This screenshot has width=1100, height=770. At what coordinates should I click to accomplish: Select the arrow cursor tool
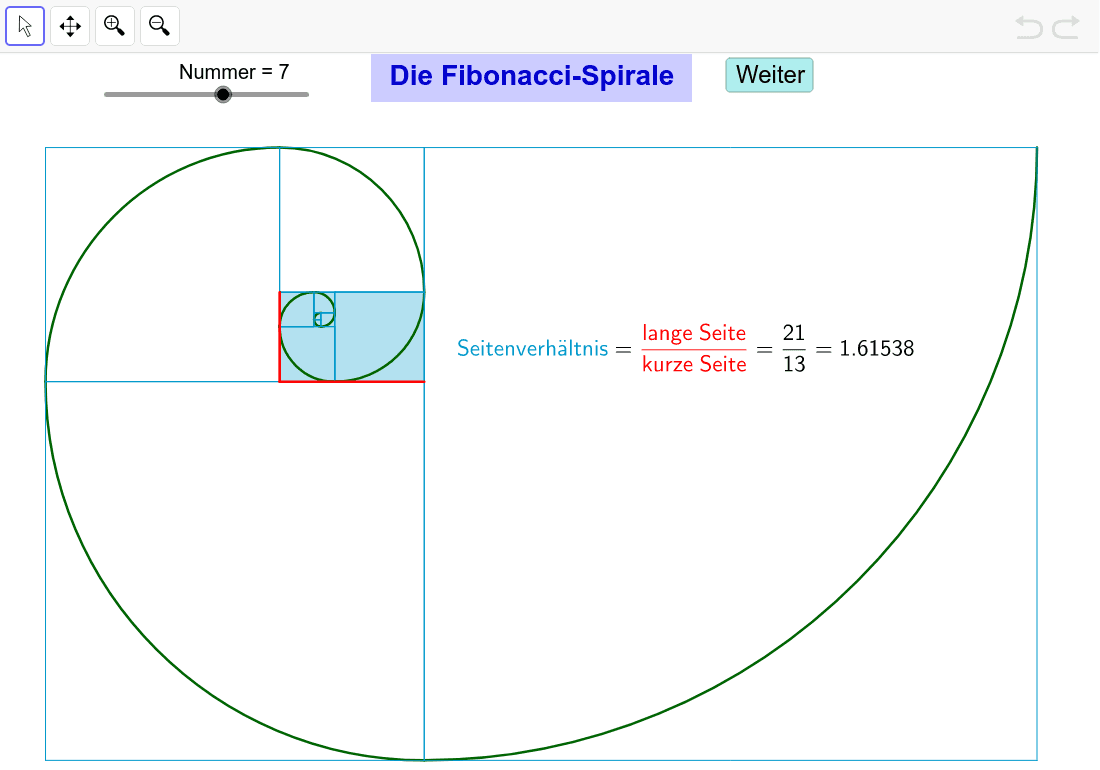pyautogui.click(x=25, y=26)
